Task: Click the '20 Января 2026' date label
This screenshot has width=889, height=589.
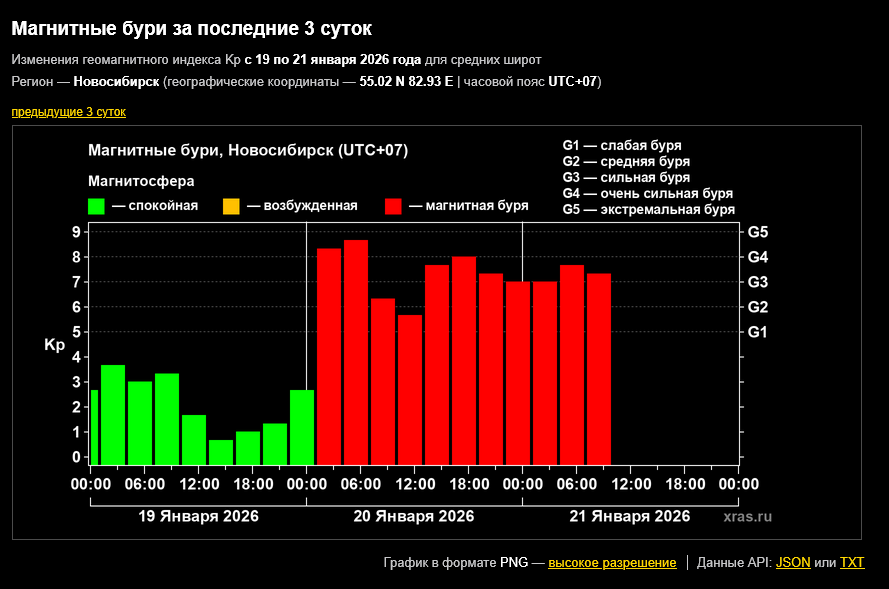Action: pos(414,517)
